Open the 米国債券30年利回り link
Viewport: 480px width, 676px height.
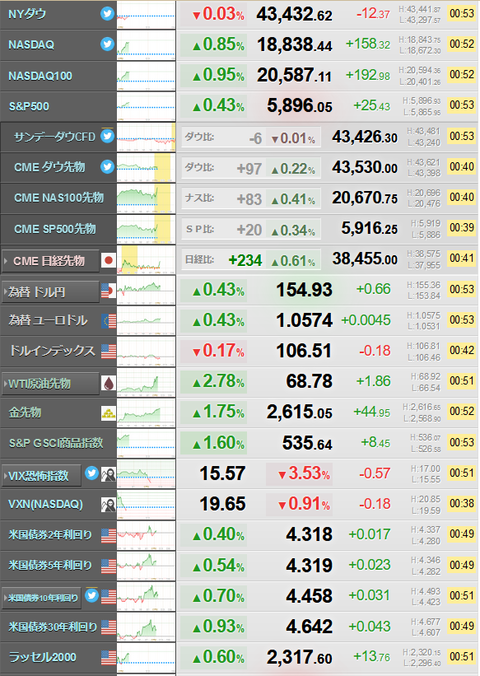tap(53, 627)
